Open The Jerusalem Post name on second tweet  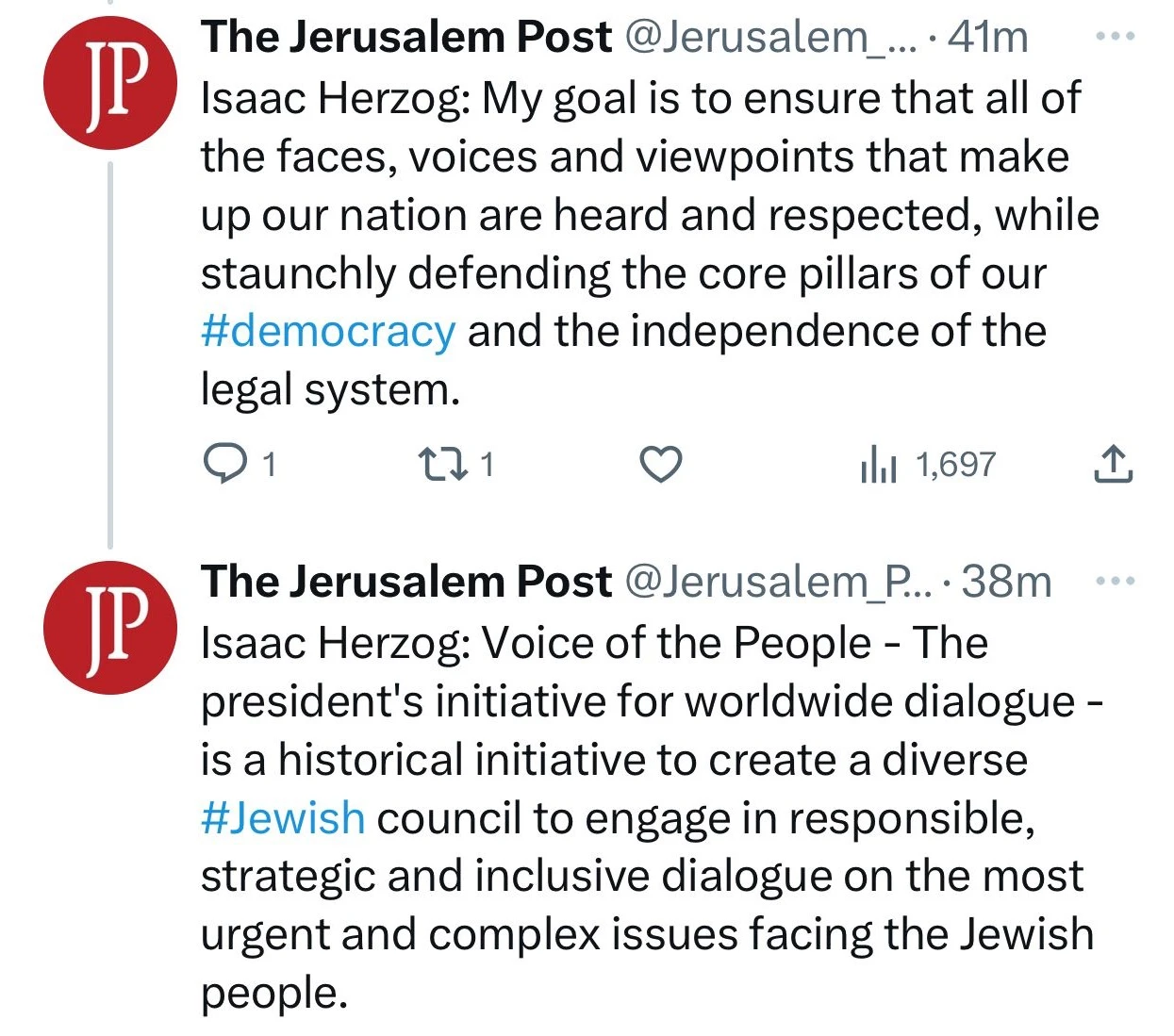[x=406, y=583]
